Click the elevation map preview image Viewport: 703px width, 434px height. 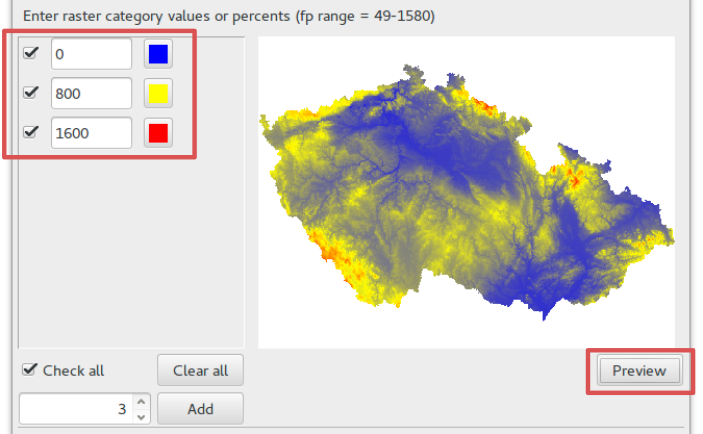point(466,192)
